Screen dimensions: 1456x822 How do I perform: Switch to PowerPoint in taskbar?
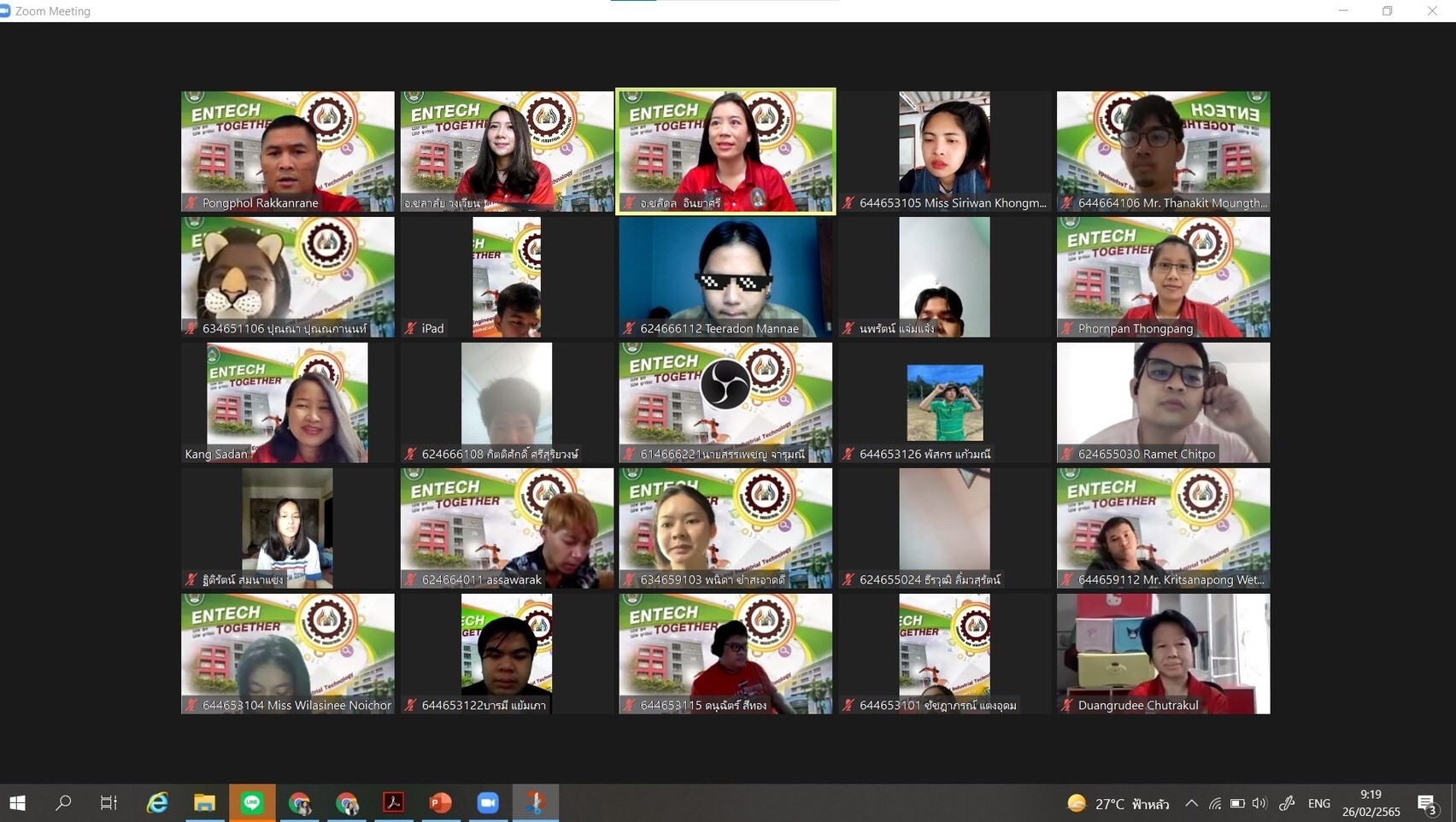coord(440,802)
